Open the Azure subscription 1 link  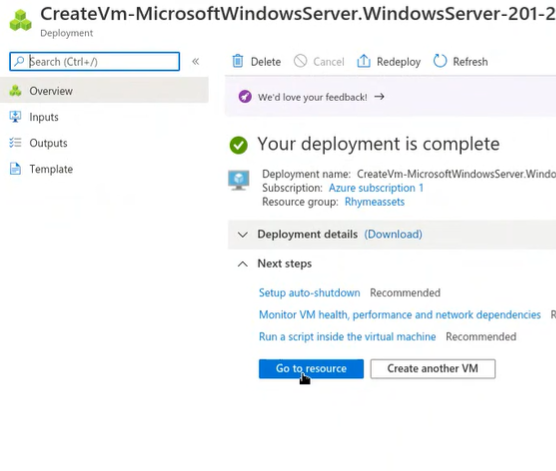[376, 188]
